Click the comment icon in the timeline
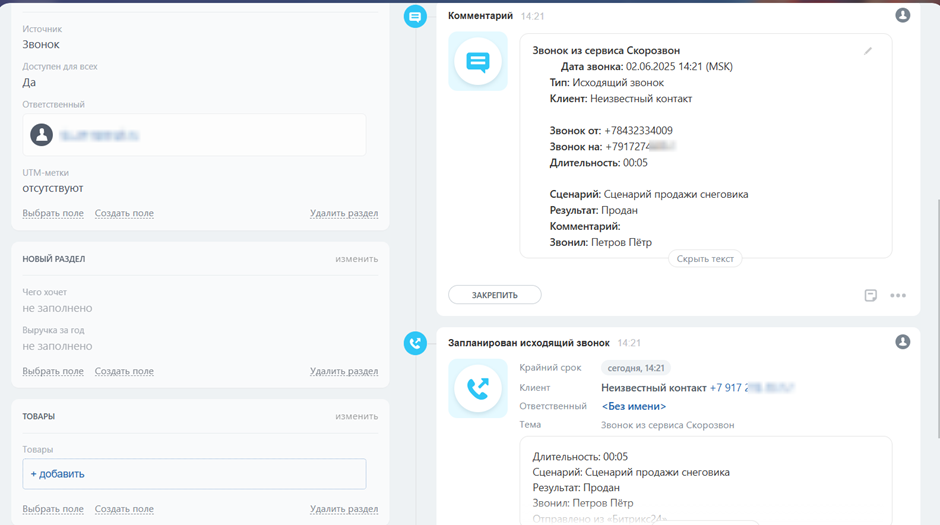Viewport: 940px width, 525px height. pyautogui.click(x=415, y=17)
